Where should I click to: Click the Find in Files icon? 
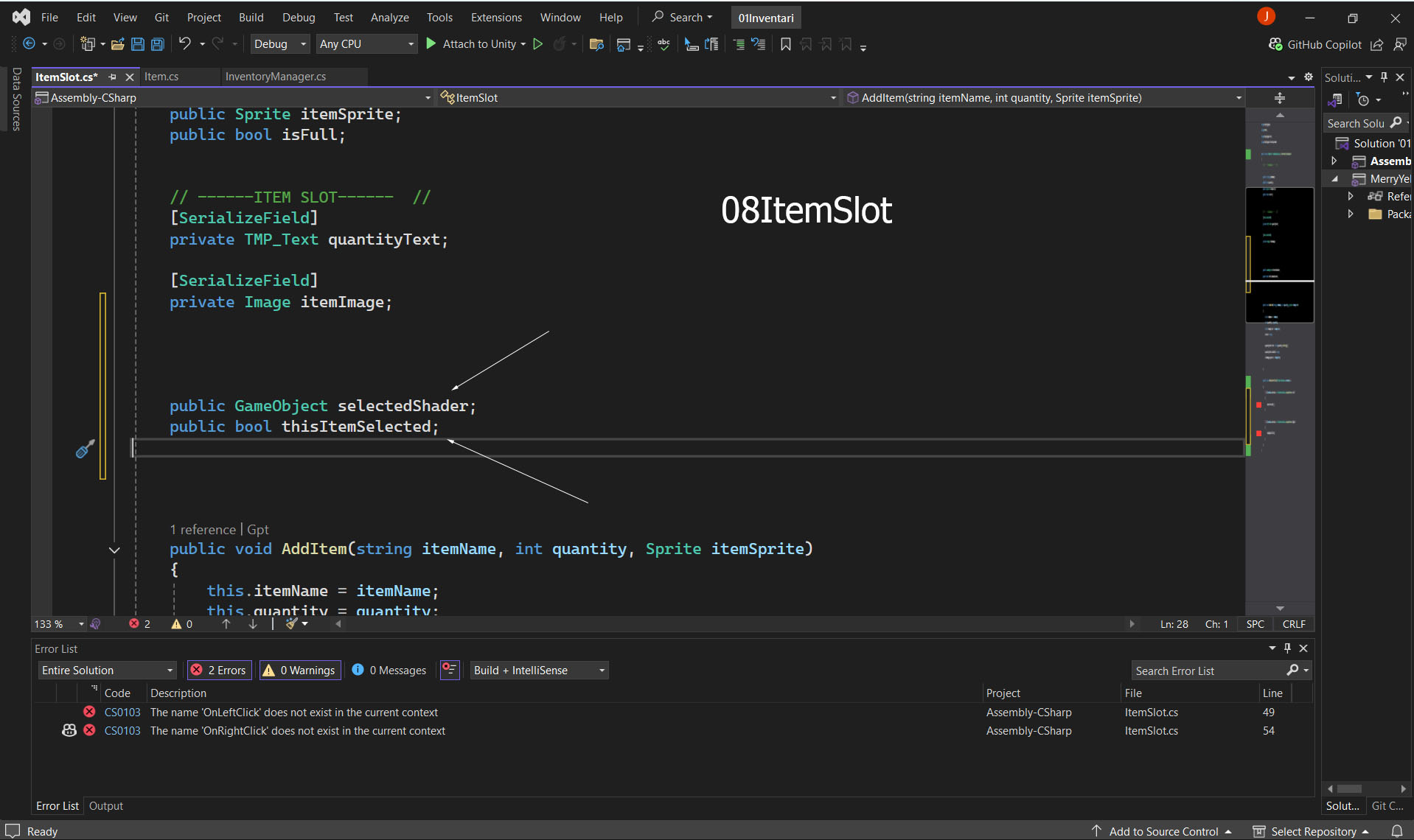coord(596,44)
